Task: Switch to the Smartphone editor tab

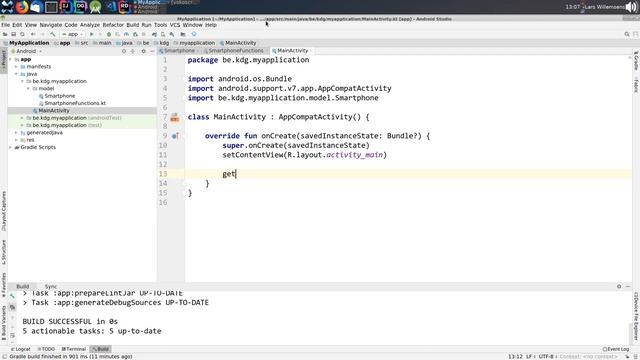Action: pos(179,51)
